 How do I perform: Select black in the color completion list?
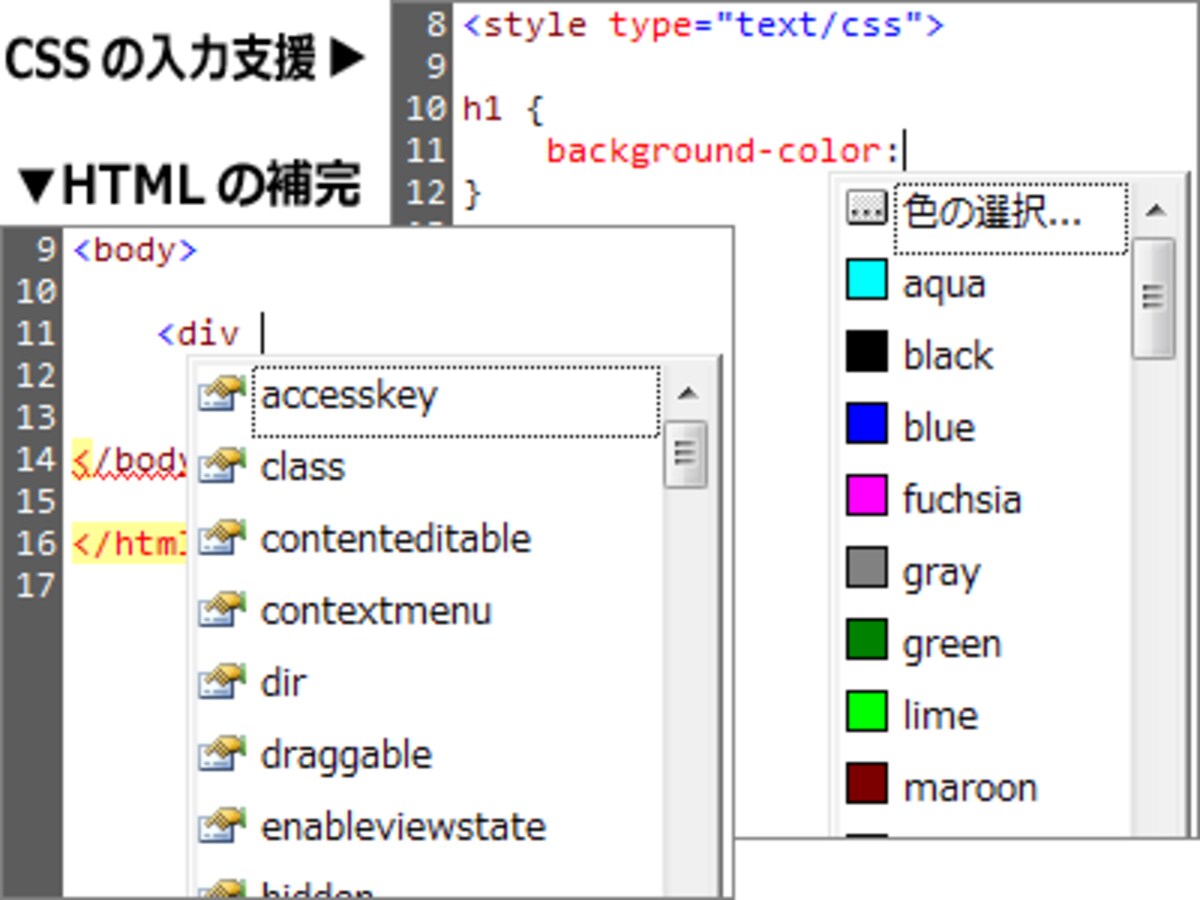947,355
